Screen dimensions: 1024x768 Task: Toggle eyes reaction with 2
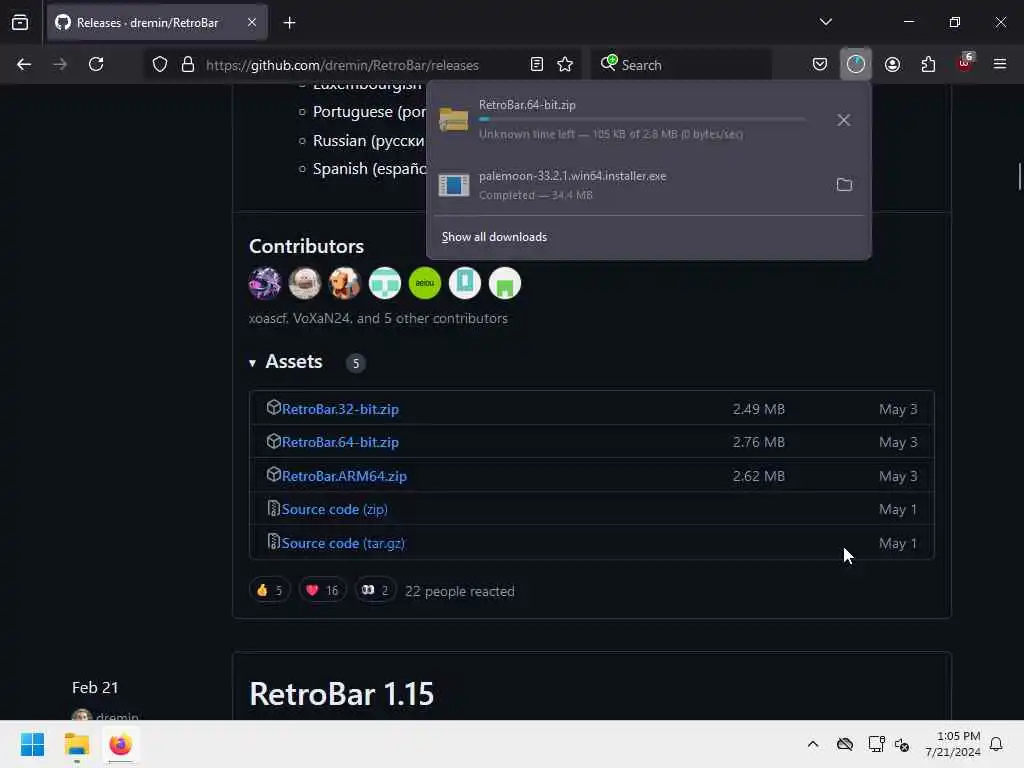pos(375,590)
